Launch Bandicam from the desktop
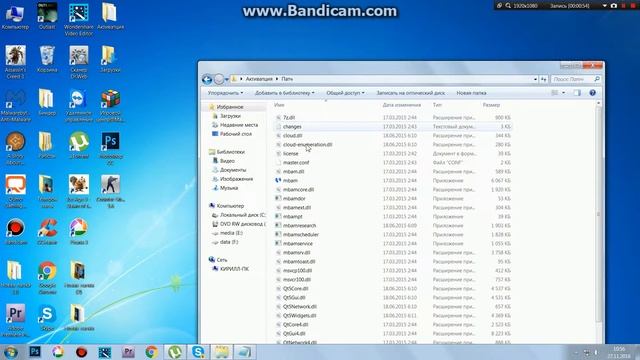Screen dimensions: 640x360 (x=16, y=232)
